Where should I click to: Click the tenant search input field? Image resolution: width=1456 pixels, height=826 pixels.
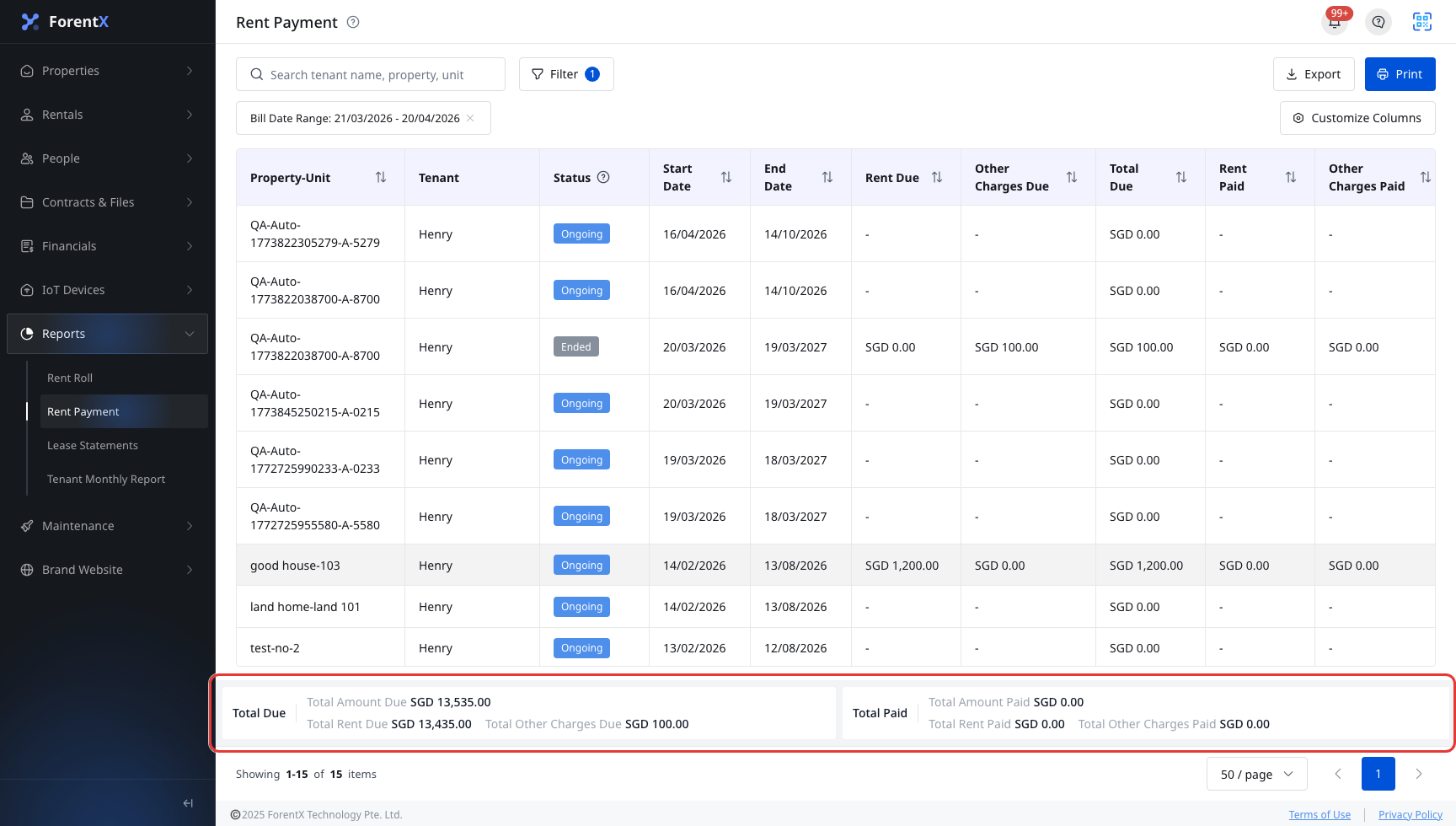pos(371,74)
